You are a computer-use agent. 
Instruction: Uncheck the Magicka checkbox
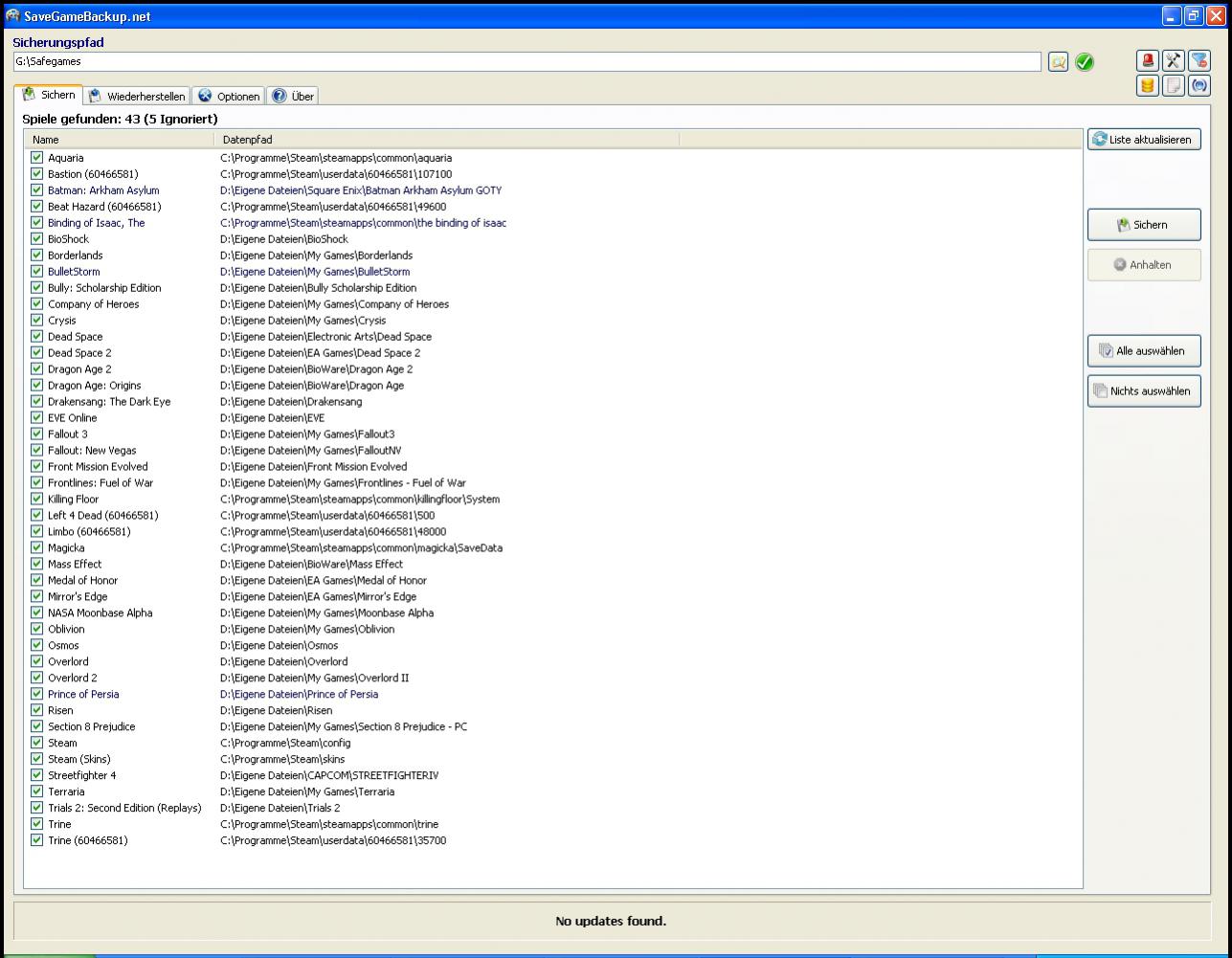pyautogui.click(x=37, y=548)
